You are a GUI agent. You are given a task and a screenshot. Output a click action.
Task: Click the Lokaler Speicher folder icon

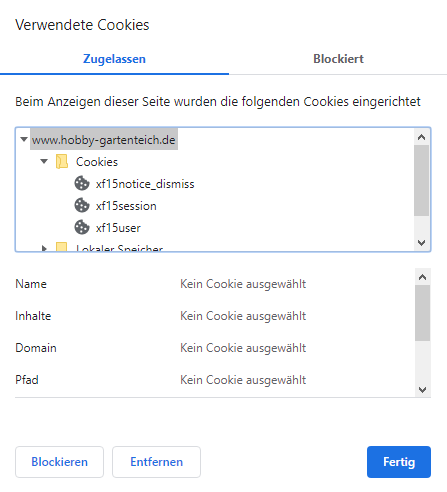62,246
